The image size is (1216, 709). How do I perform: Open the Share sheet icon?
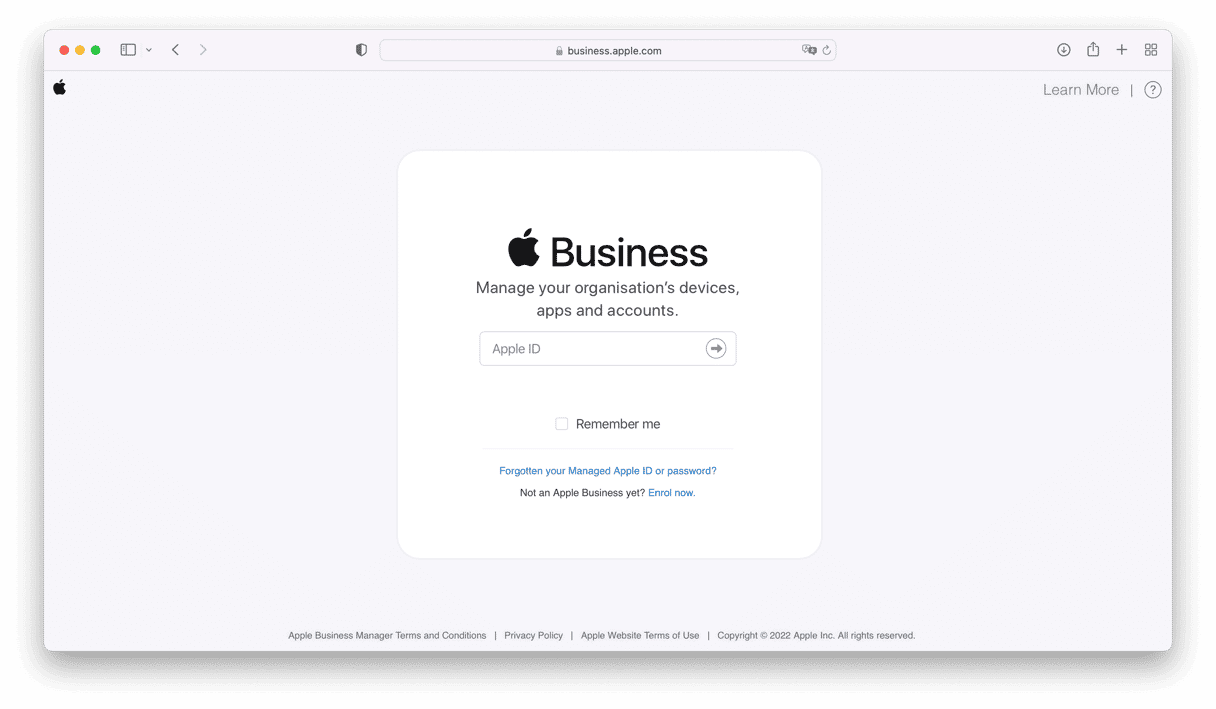tap(1093, 49)
